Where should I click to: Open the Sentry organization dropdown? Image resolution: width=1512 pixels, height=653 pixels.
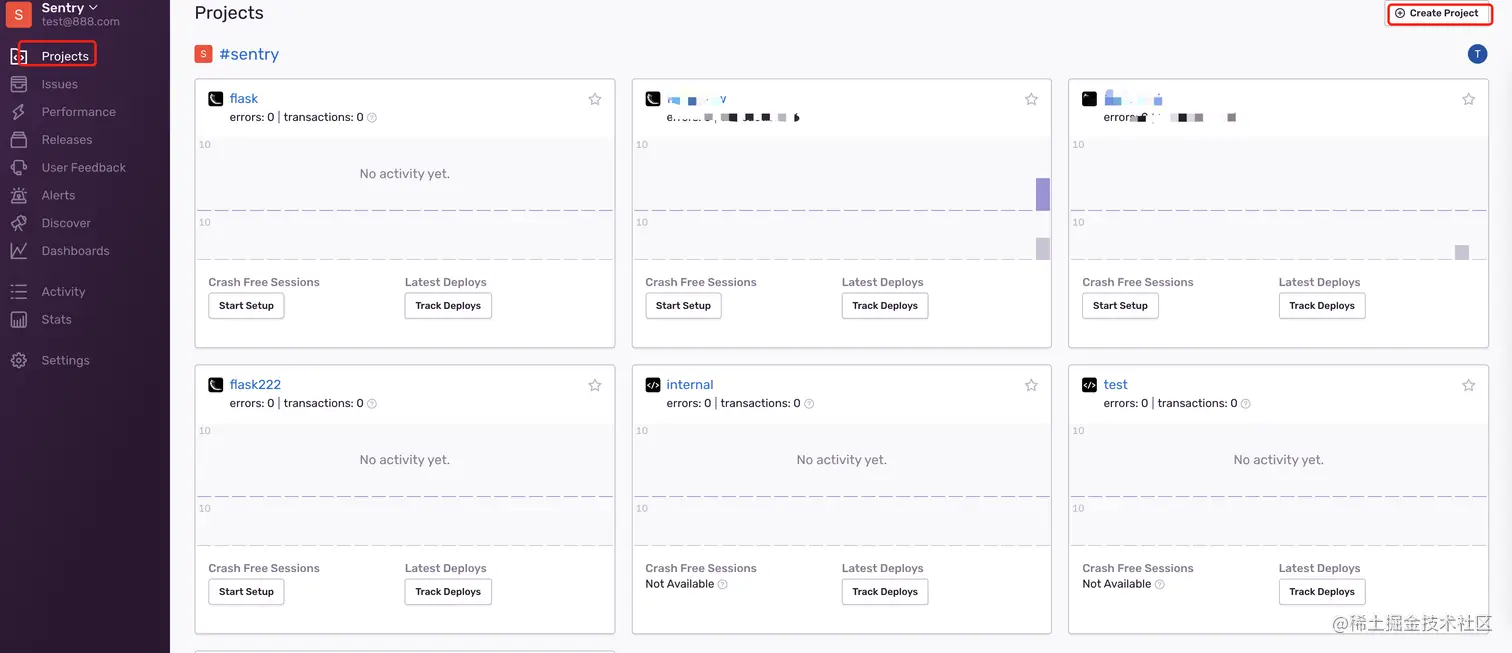(70, 8)
